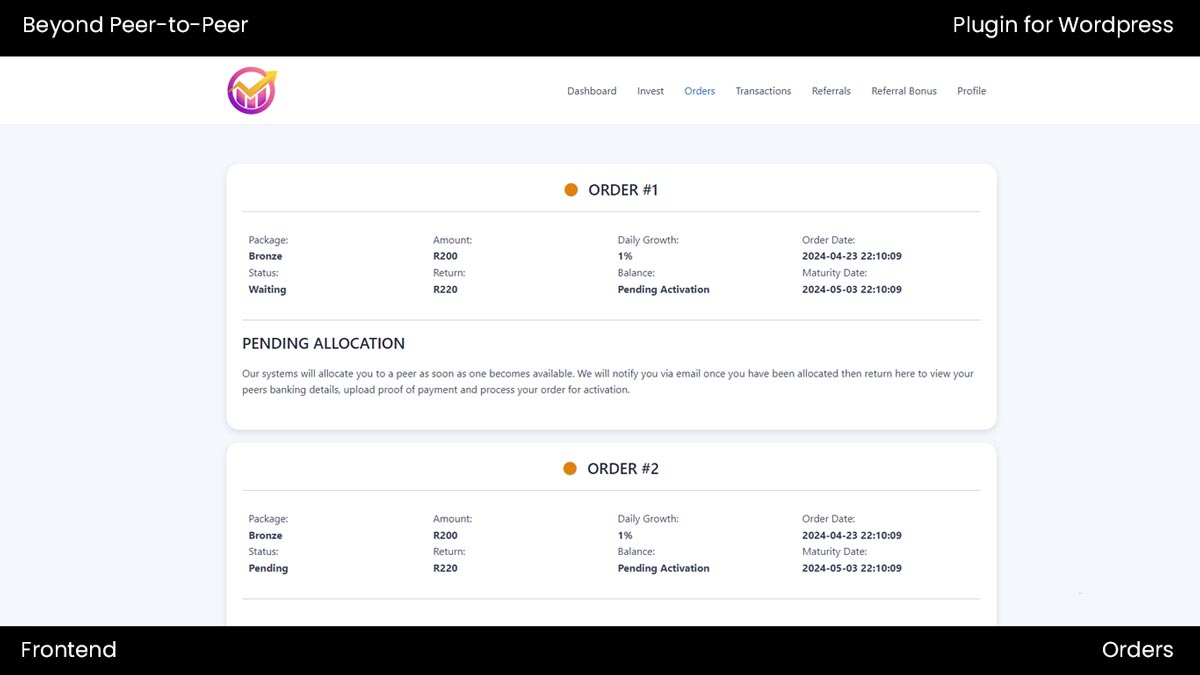Click the ORDER #2 card heading
The image size is (1200, 675).
[625, 467]
